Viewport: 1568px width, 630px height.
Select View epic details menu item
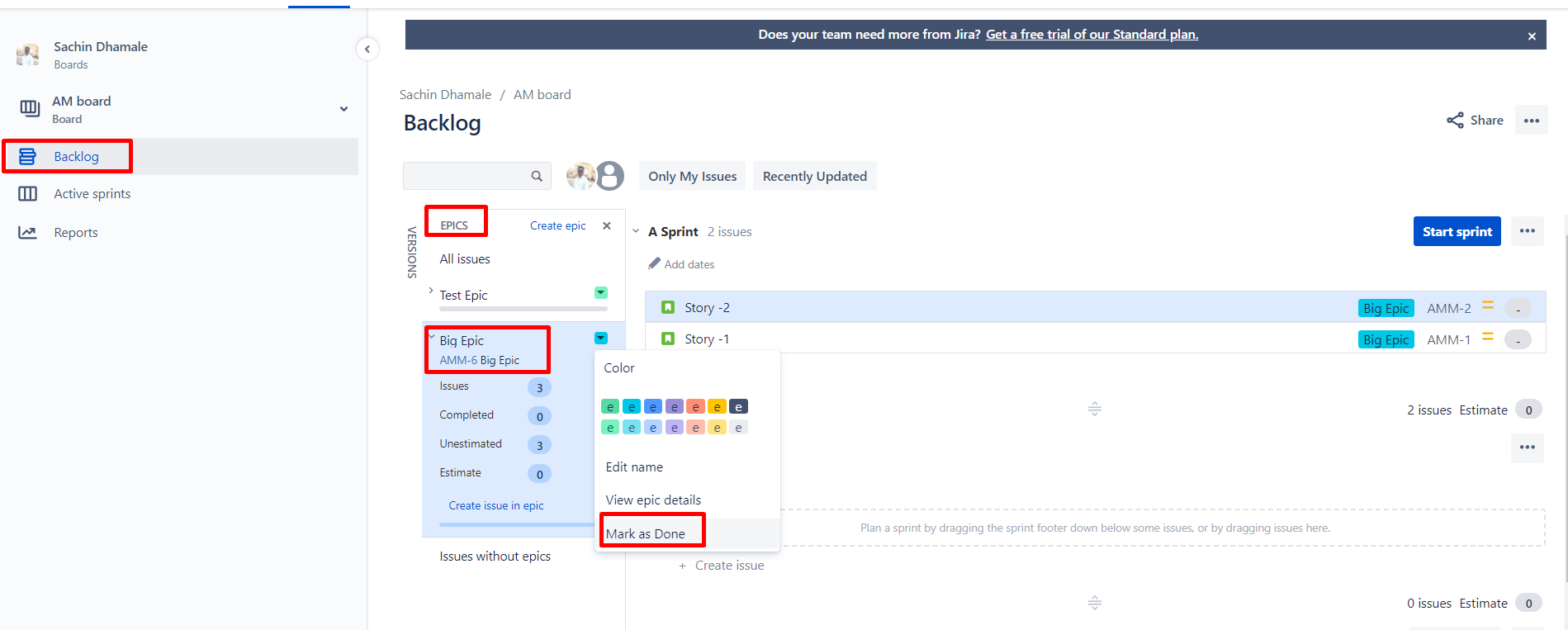coord(653,500)
